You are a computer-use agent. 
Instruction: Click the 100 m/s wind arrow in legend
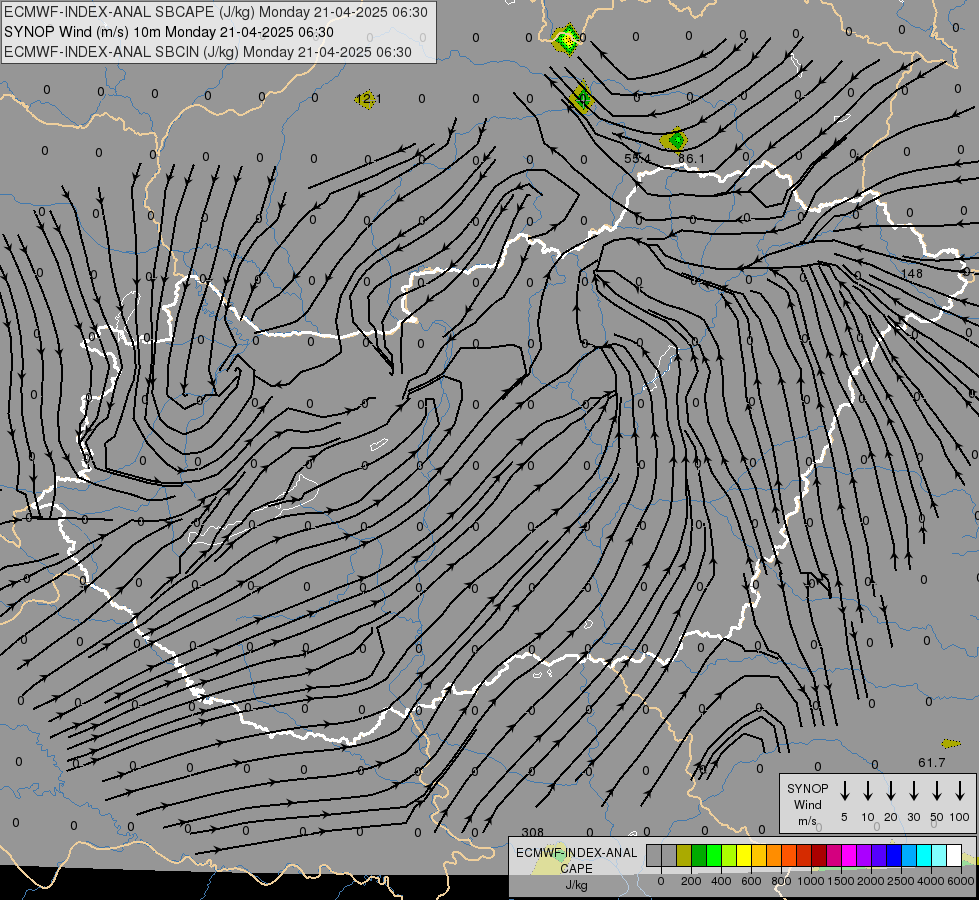point(960,791)
